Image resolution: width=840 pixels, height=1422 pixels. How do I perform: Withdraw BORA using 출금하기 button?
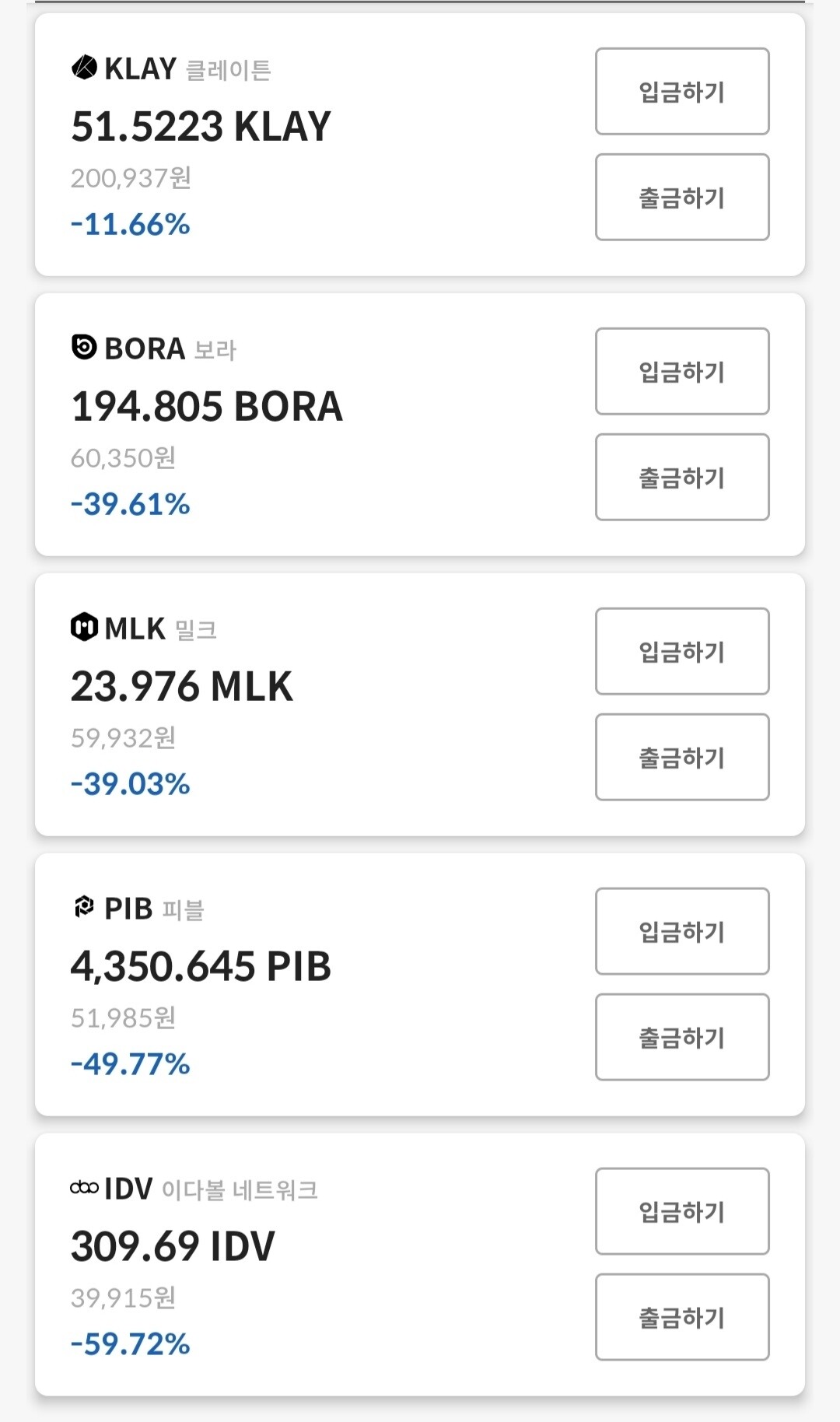682,478
